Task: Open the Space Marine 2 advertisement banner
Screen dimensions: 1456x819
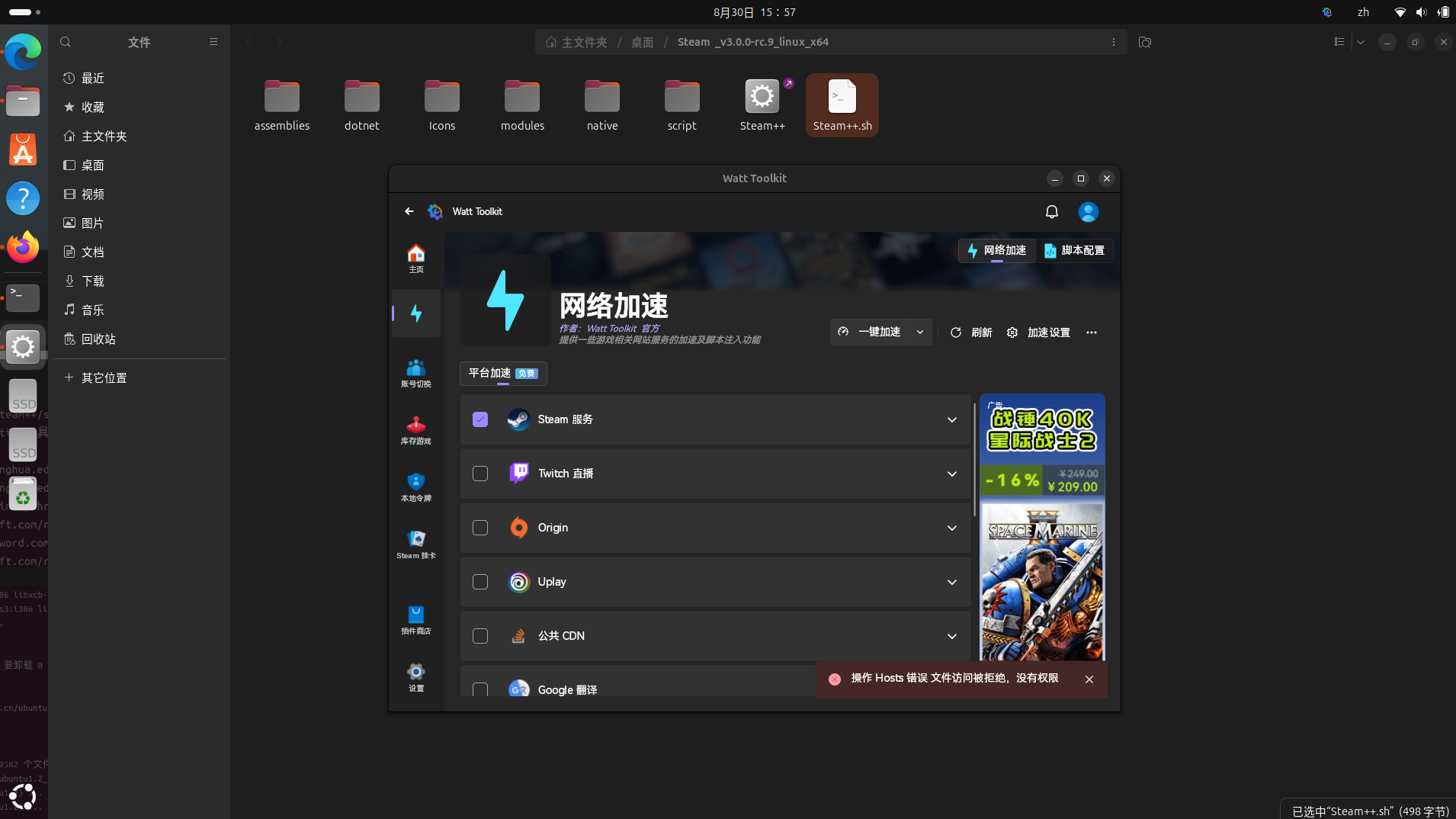Action: 1042,527
